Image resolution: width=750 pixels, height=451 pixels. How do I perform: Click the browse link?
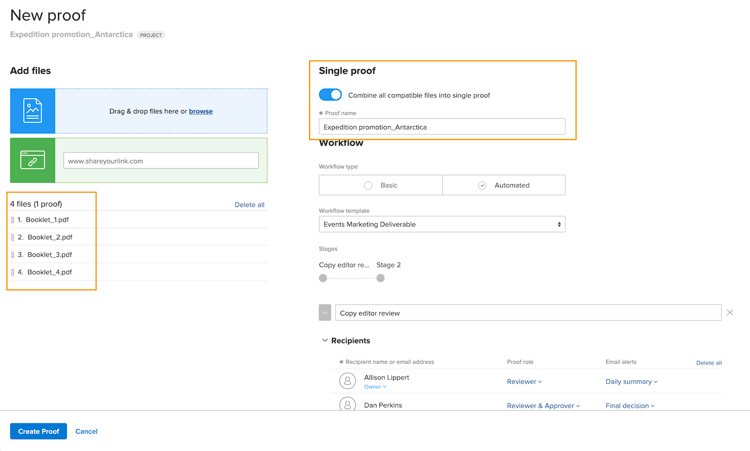[x=201, y=111]
